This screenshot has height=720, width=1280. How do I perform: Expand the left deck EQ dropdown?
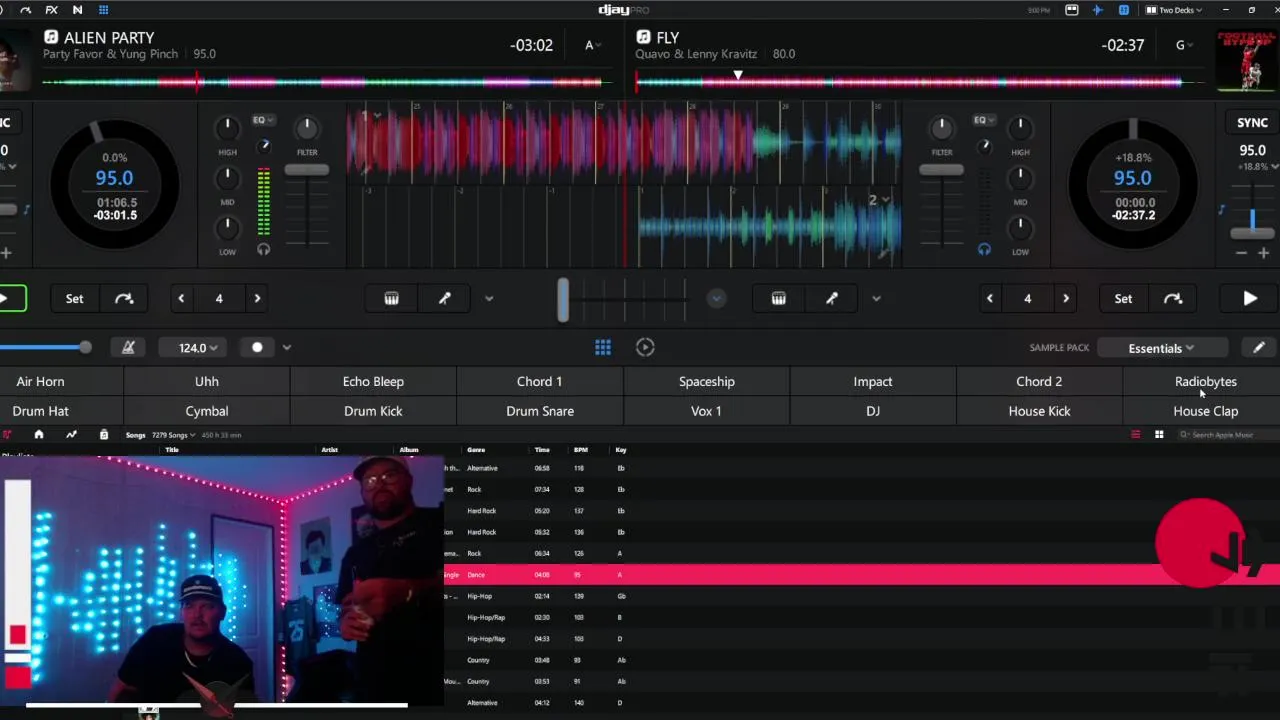tap(262, 120)
